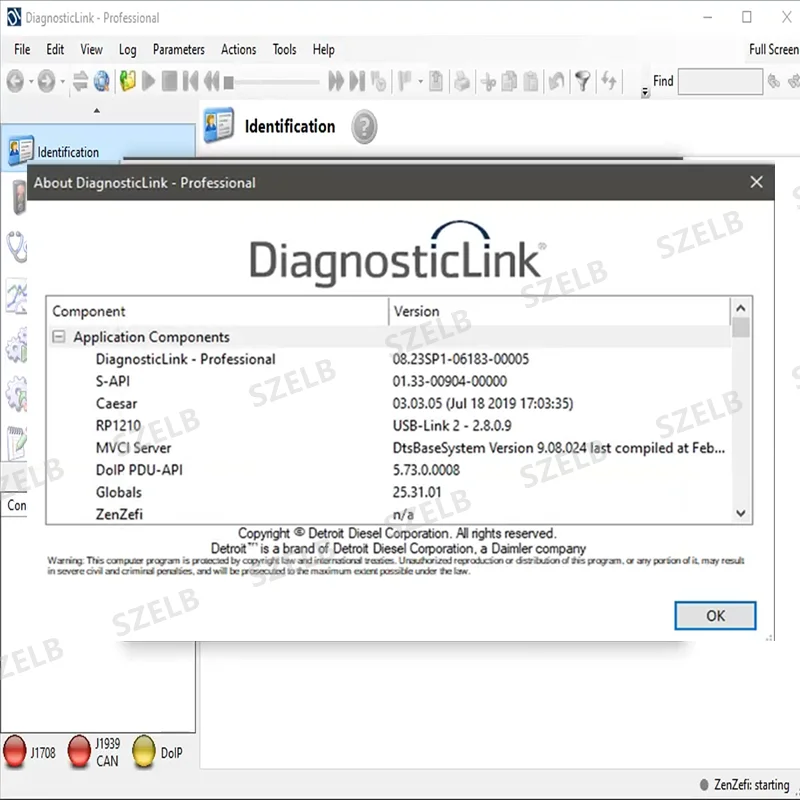
Task: Click OK in the About dialog
Action: point(715,616)
